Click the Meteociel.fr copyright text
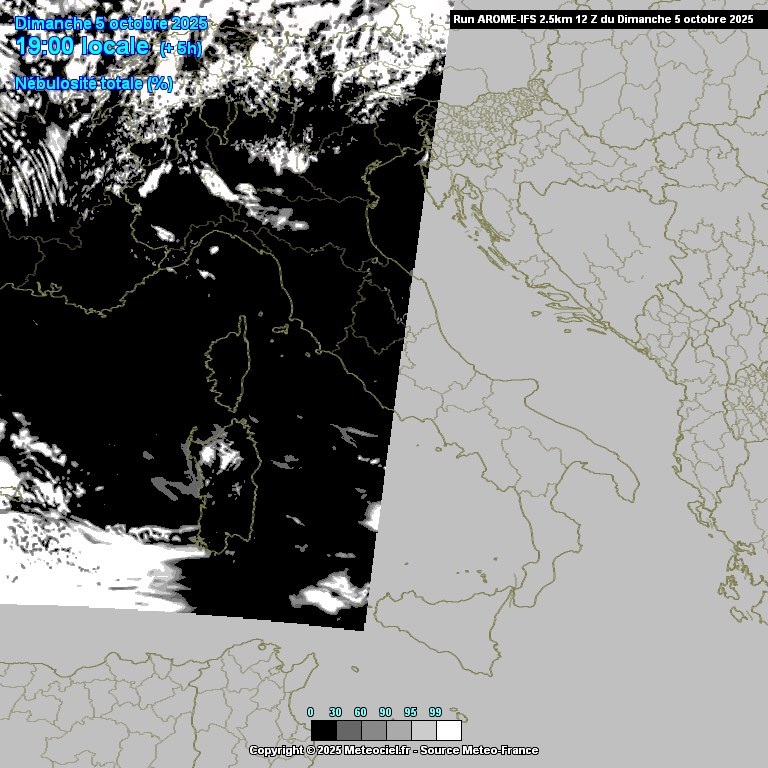768x768 pixels. (x=393, y=750)
